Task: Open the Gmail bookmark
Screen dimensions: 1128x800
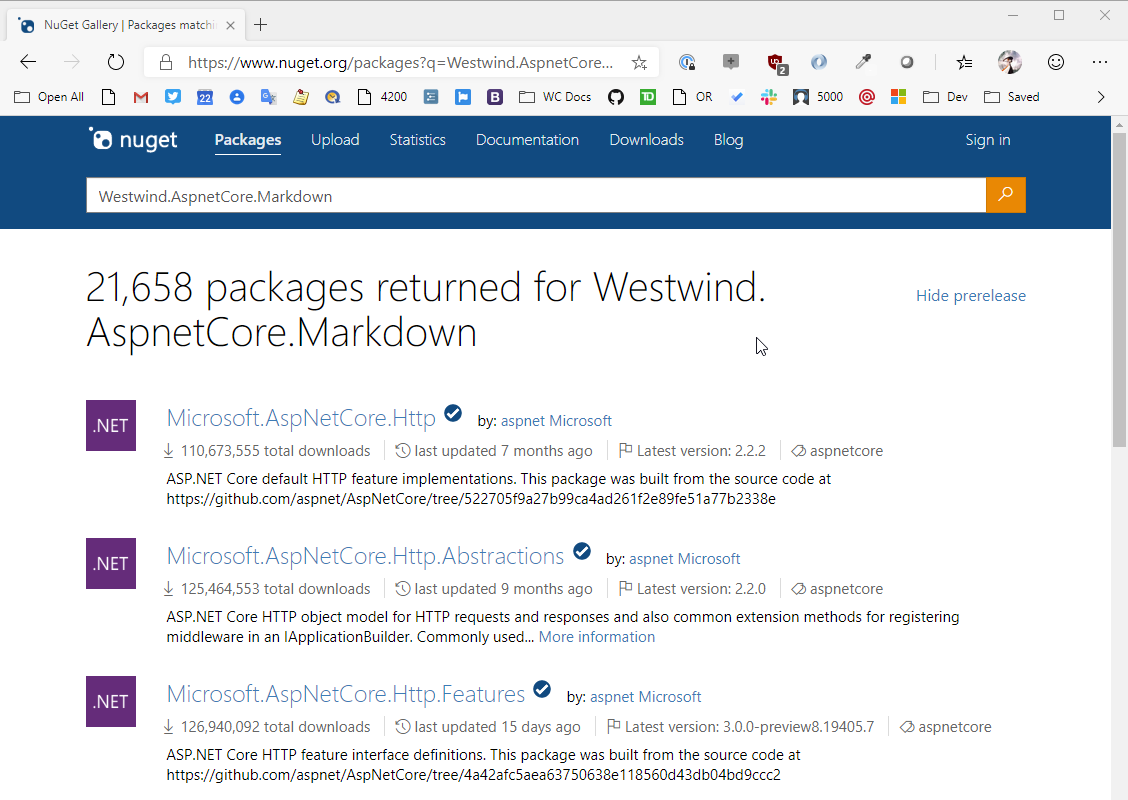Action: pos(141,97)
